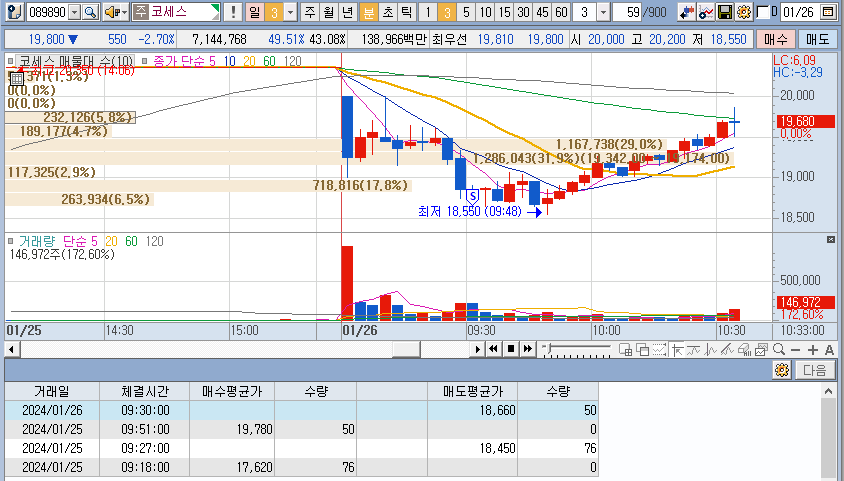The width and height of the screenshot is (844, 481).
Task: Click the chart scrollbar left arrow
Action: point(12,350)
